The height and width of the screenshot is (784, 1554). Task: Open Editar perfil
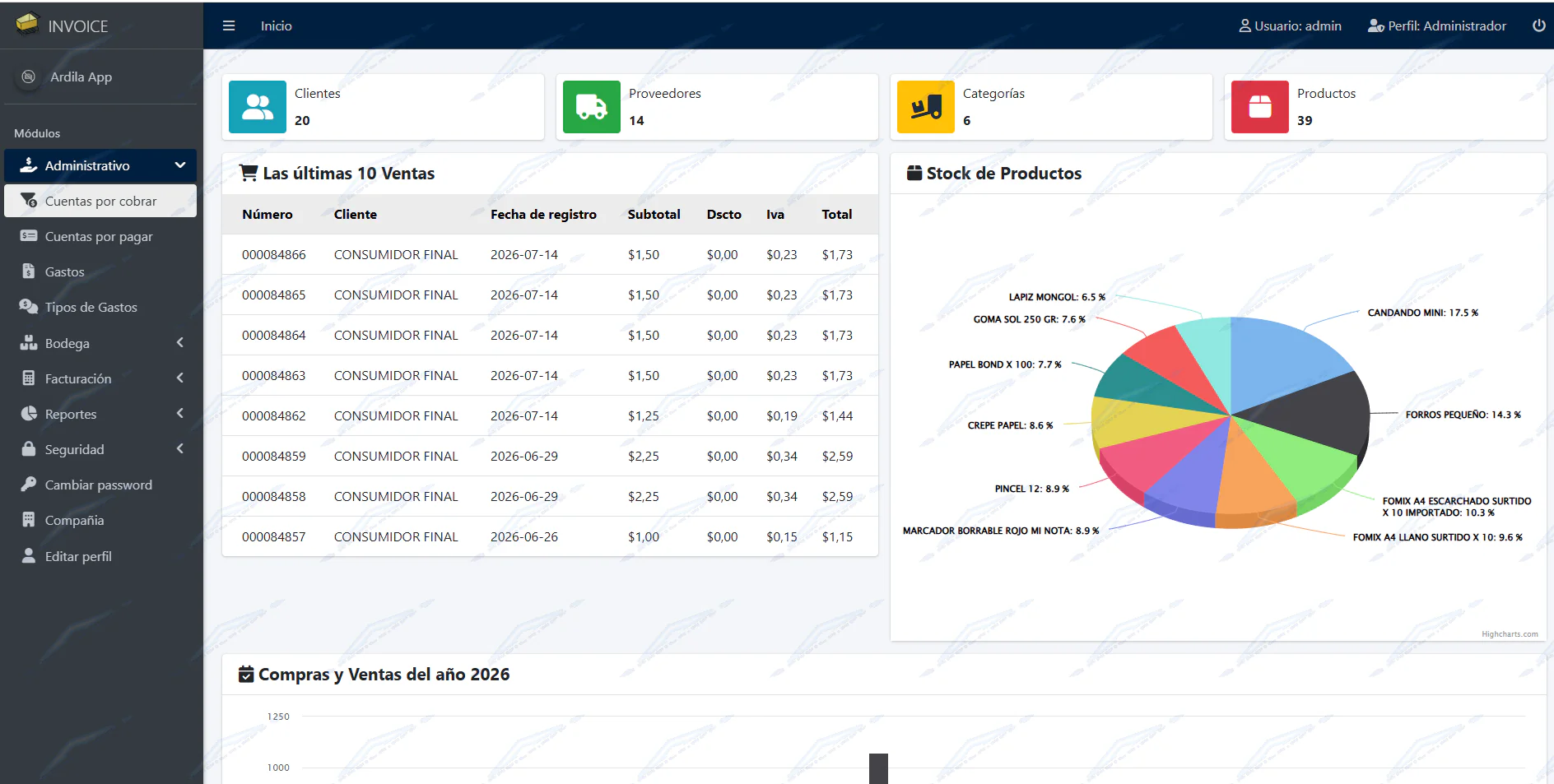point(100,556)
